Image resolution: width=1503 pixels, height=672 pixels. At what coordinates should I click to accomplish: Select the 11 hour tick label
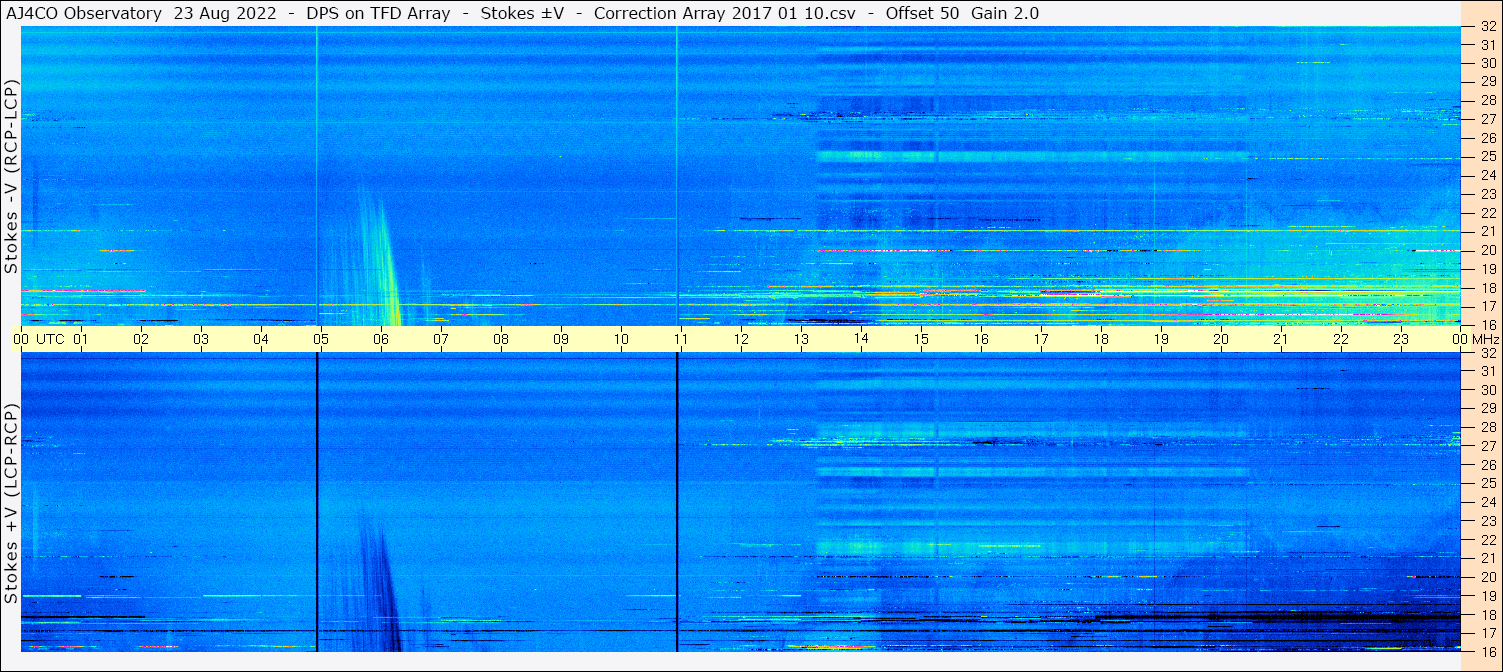pyautogui.click(x=681, y=339)
